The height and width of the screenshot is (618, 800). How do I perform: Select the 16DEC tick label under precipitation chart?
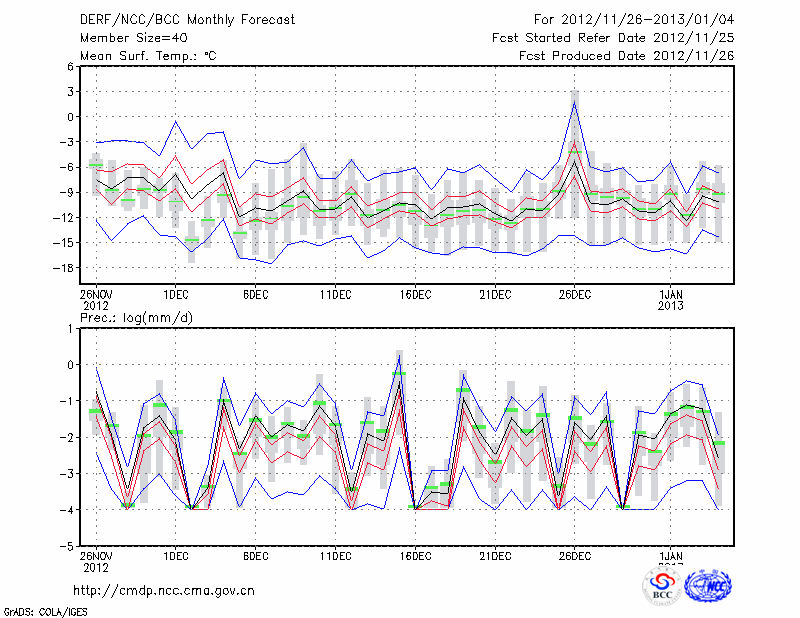point(415,556)
